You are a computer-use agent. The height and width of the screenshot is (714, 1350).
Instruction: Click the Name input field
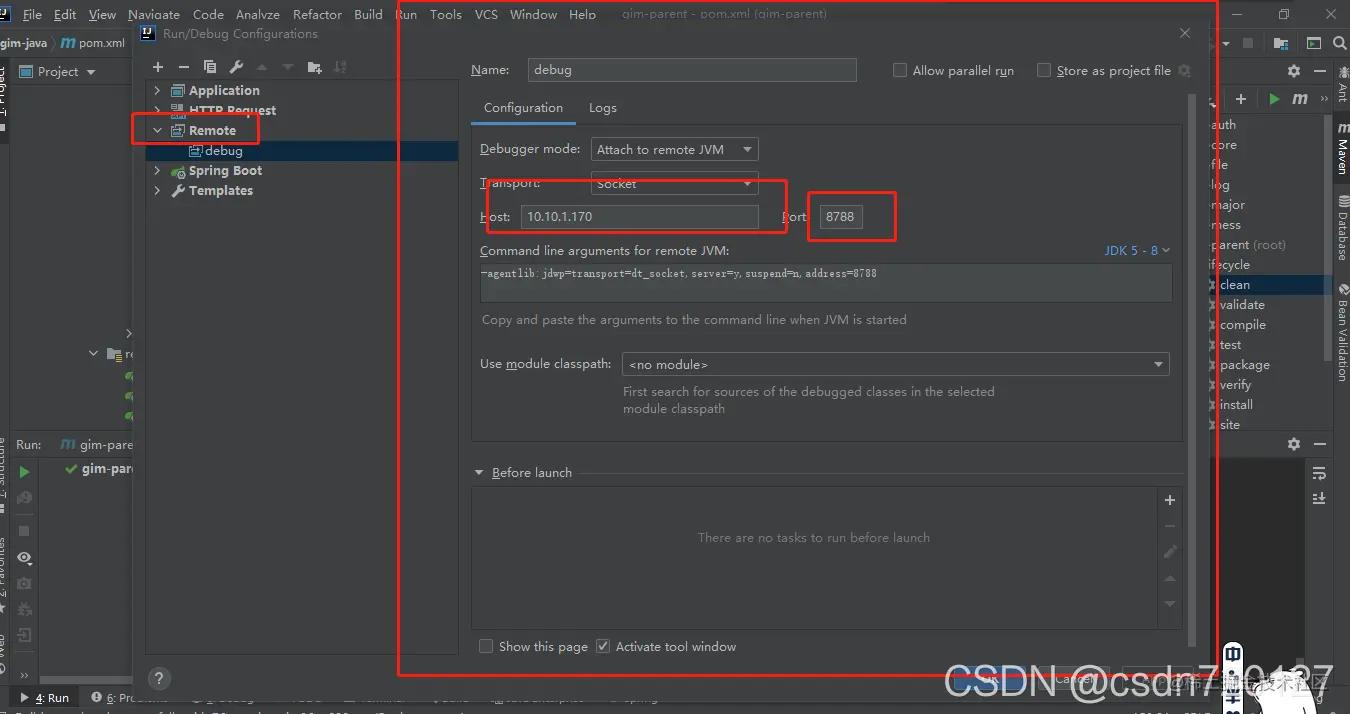(x=692, y=70)
